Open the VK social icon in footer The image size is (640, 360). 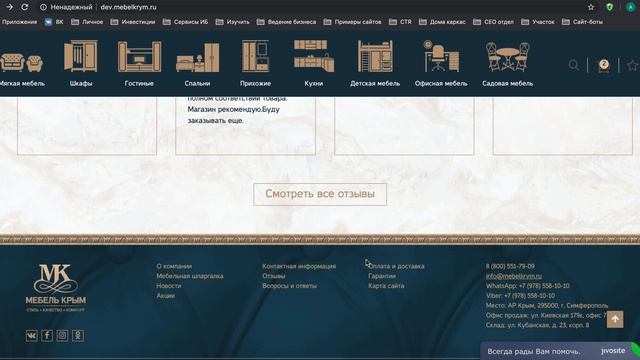(31, 336)
